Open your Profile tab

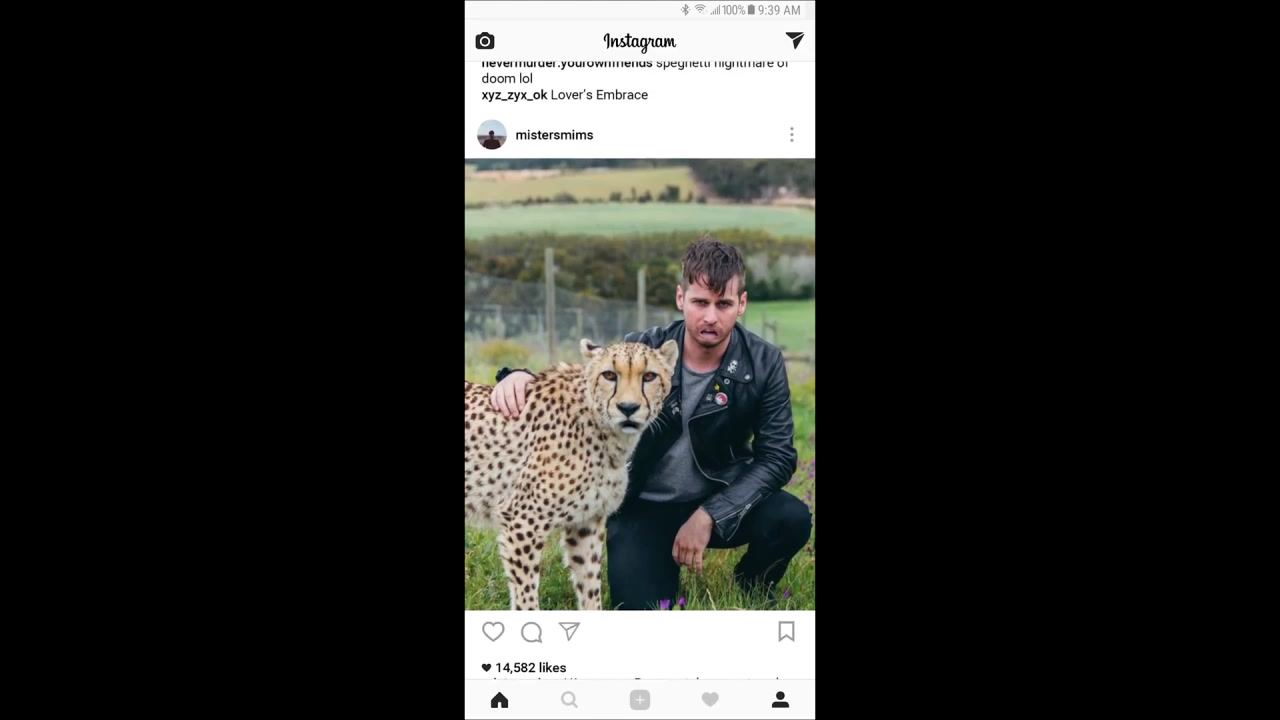(x=780, y=700)
